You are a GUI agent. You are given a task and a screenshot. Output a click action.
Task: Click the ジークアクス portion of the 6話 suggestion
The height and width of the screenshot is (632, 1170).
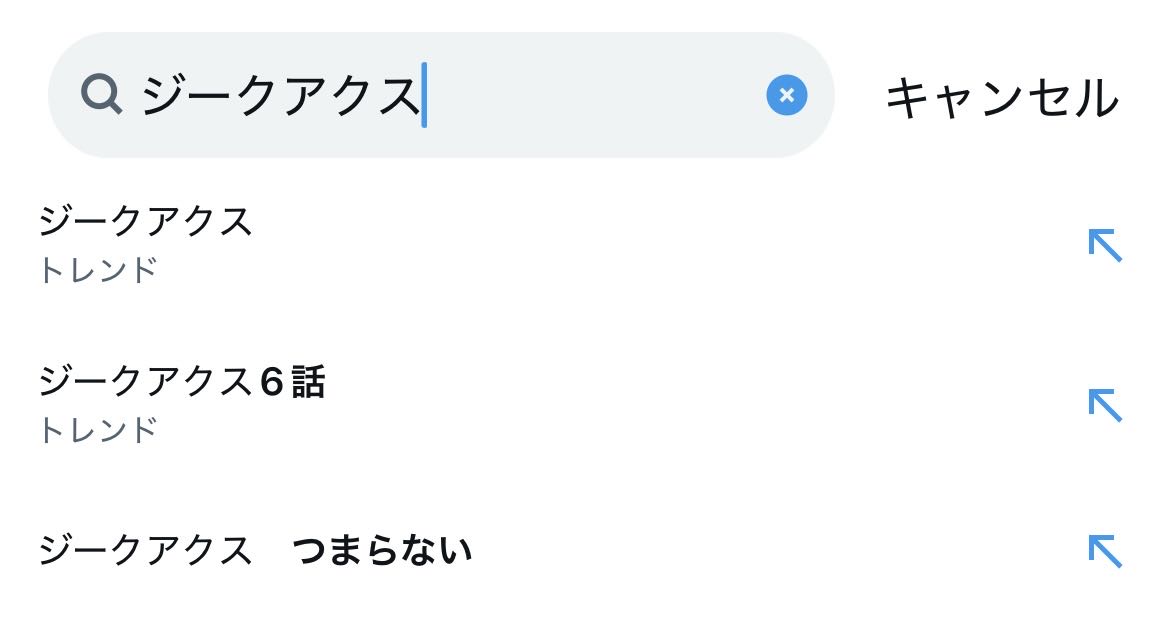pos(146,381)
